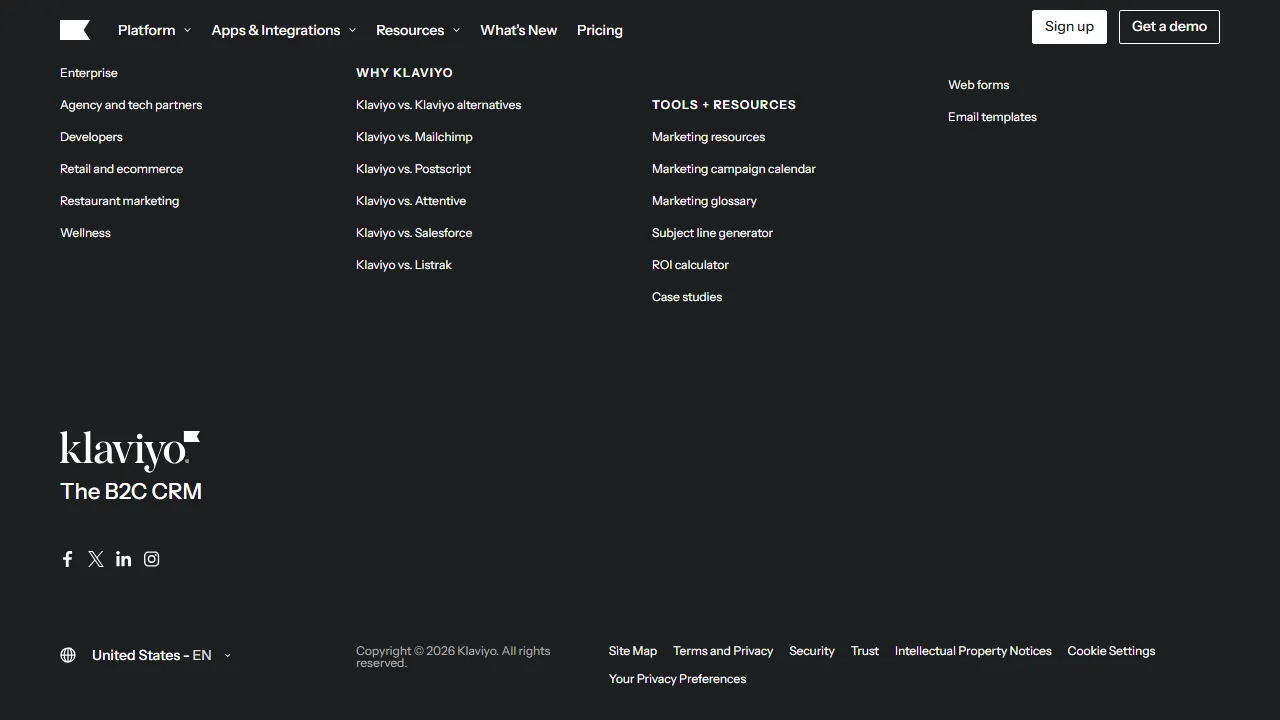This screenshot has height=720, width=1280.
Task: Open Retail and ecommerce link
Action: (121, 169)
